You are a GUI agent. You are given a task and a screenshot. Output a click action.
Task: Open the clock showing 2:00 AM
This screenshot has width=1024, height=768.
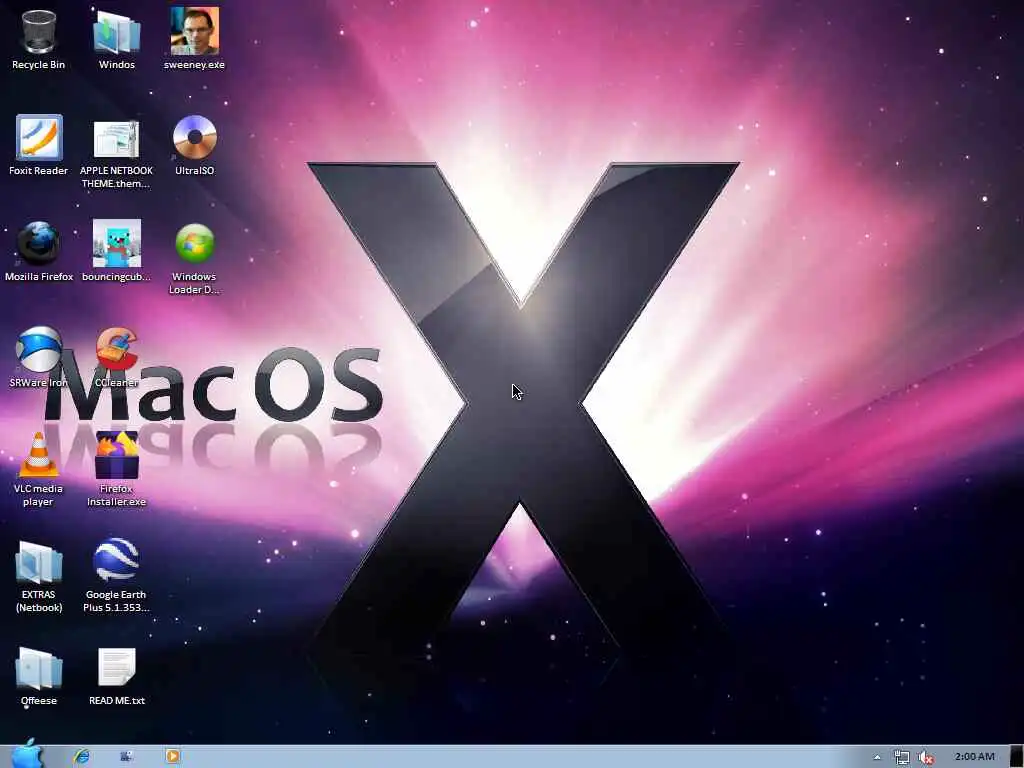click(974, 756)
